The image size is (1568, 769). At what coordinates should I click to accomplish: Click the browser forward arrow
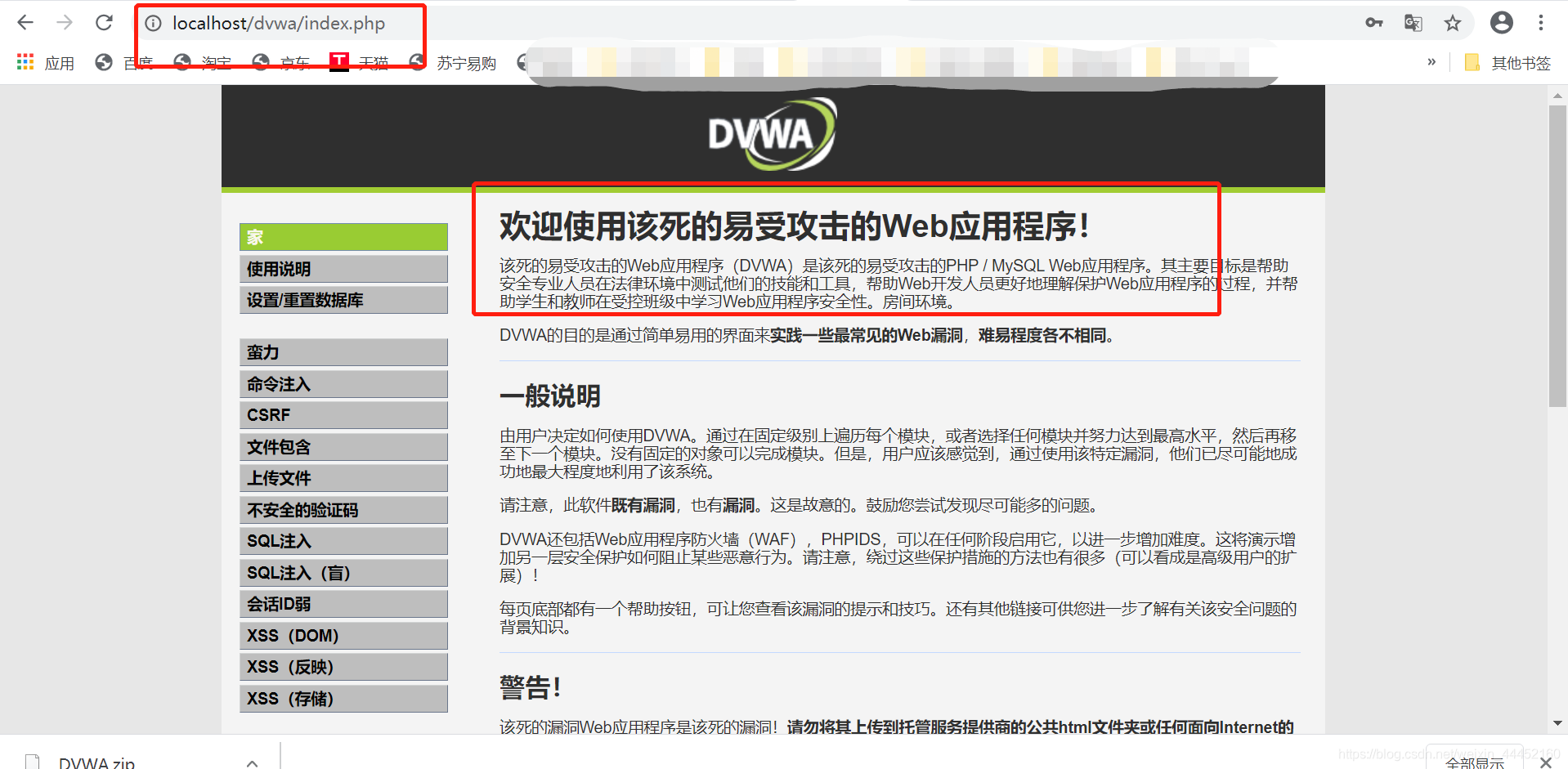pos(65,23)
